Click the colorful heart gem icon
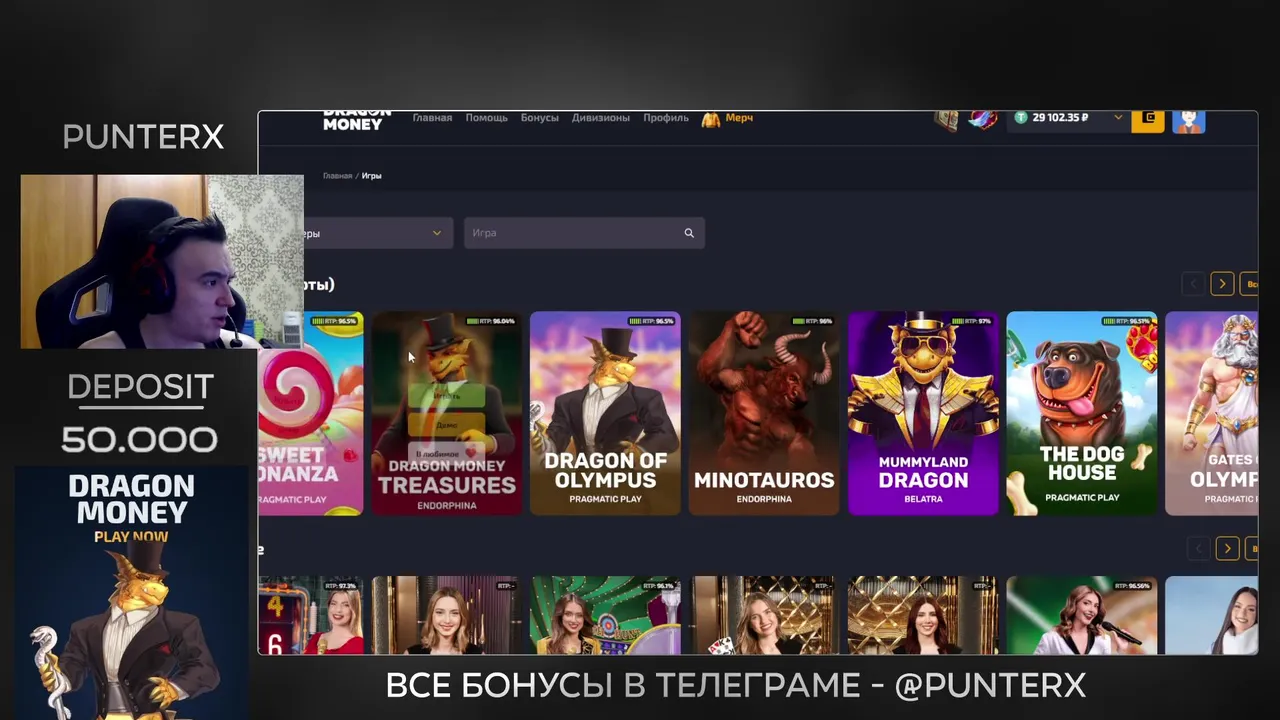This screenshot has width=1280, height=720. [984, 120]
